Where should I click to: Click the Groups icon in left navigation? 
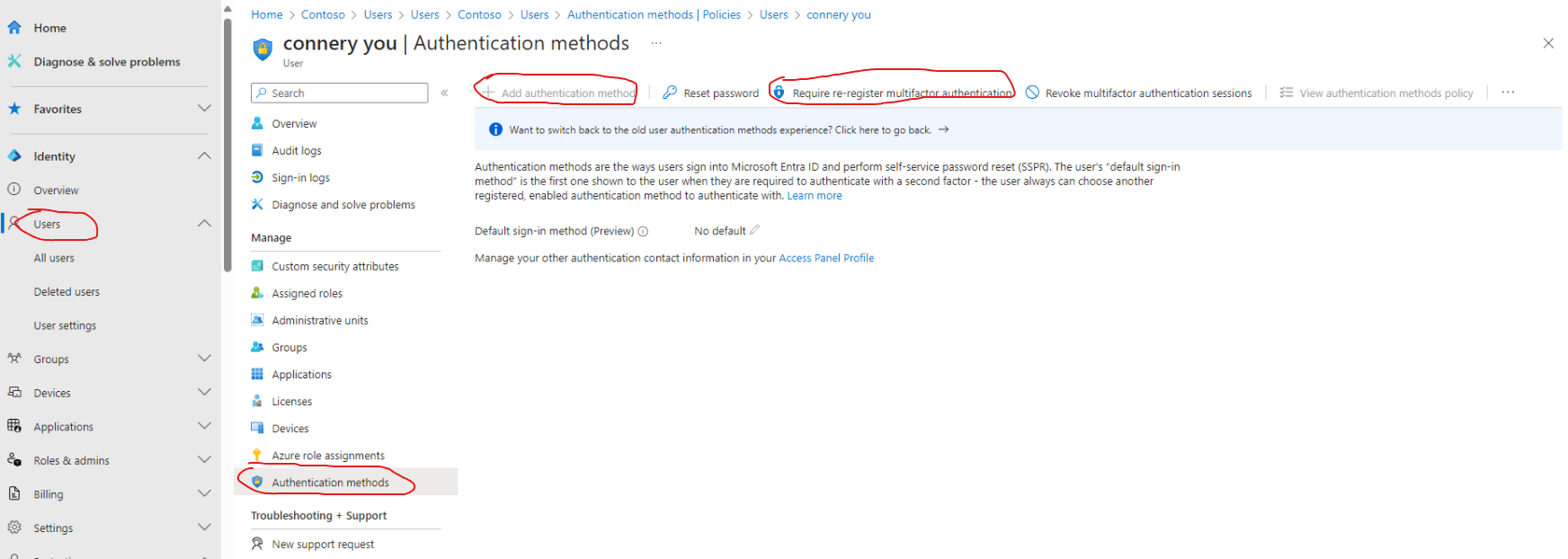click(x=14, y=359)
